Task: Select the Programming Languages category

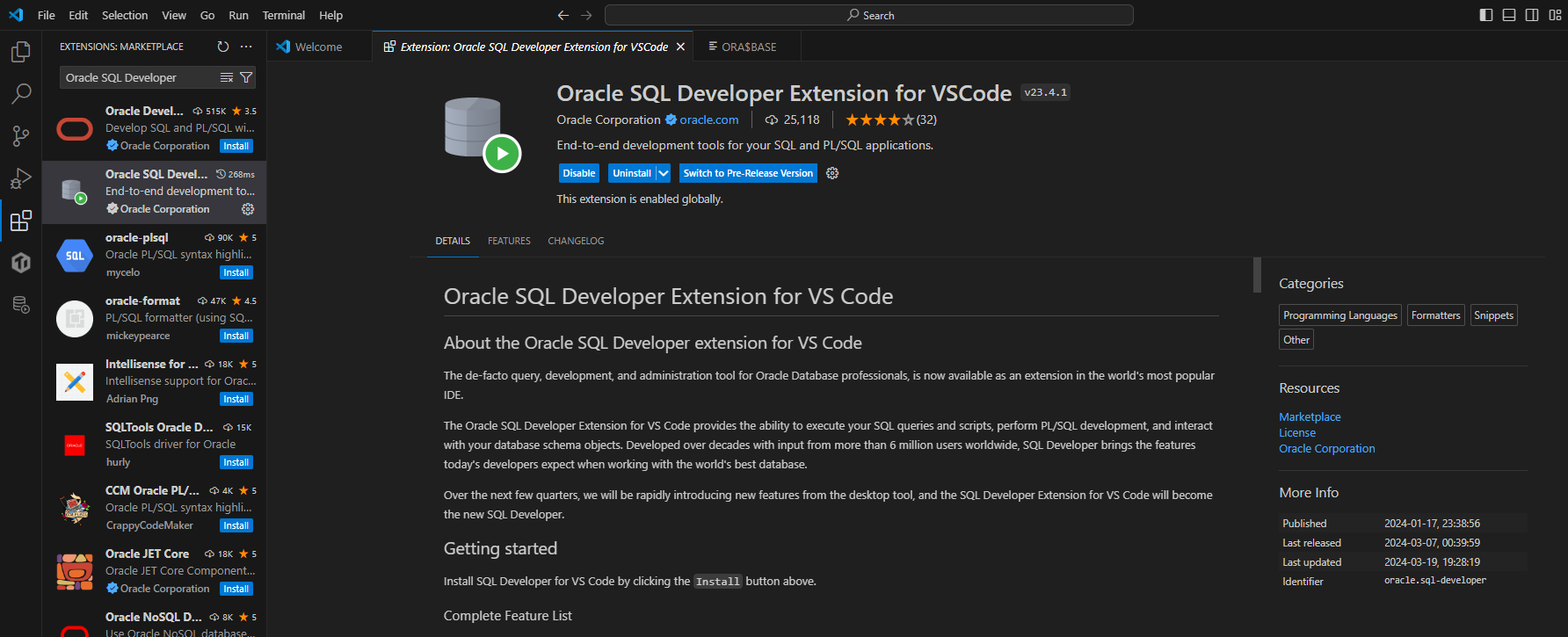Action: point(1340,315)
